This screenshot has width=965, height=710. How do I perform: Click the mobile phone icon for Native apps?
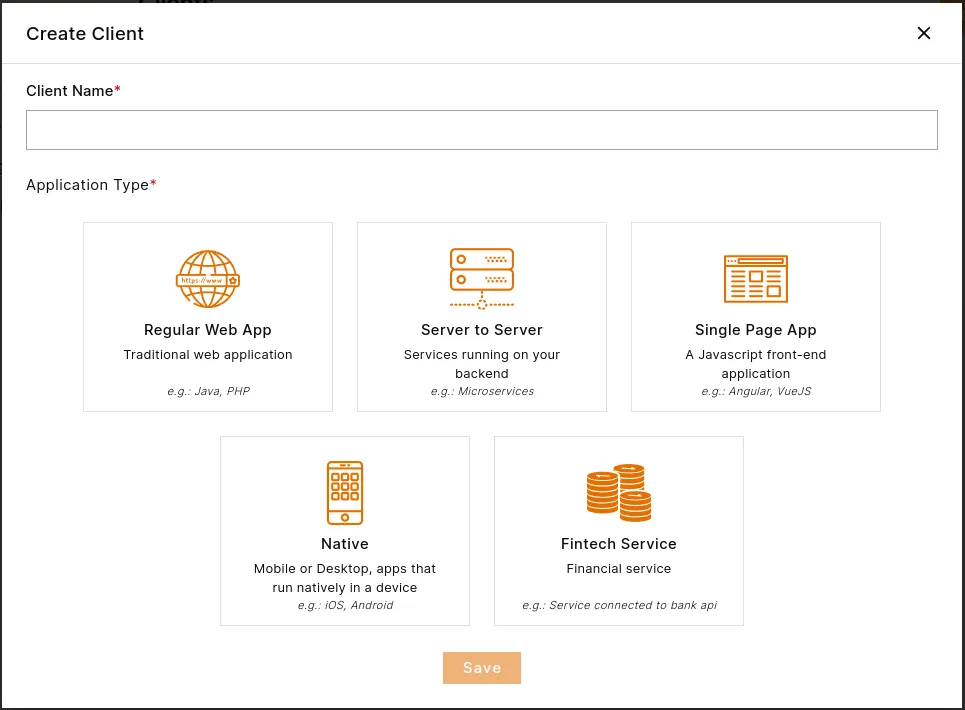[x=344, y=492]
